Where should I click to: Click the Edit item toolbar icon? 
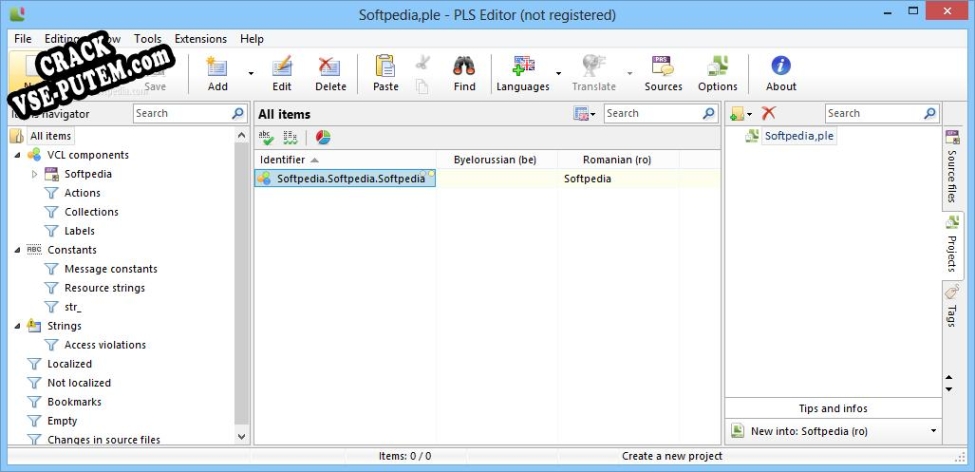282,66
